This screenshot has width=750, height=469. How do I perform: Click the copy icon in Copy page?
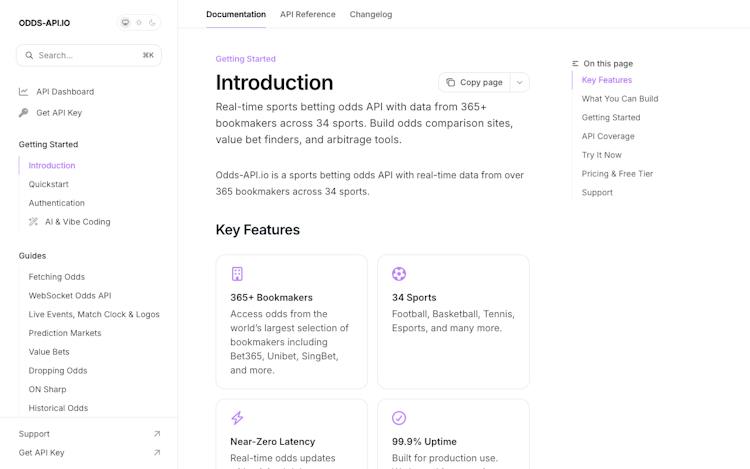(450, 82)
